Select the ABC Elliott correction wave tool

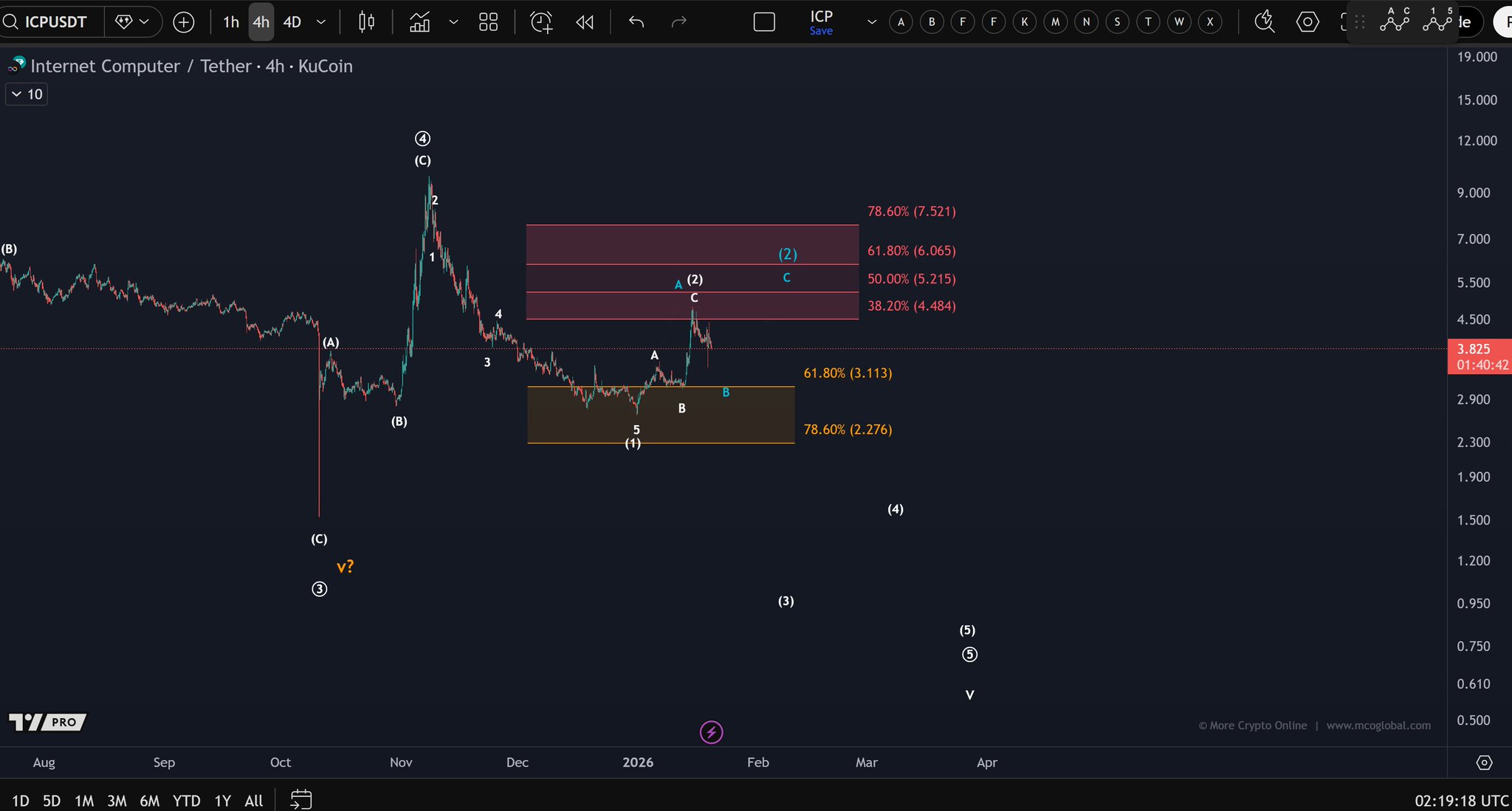click(x=1395, y=21)
